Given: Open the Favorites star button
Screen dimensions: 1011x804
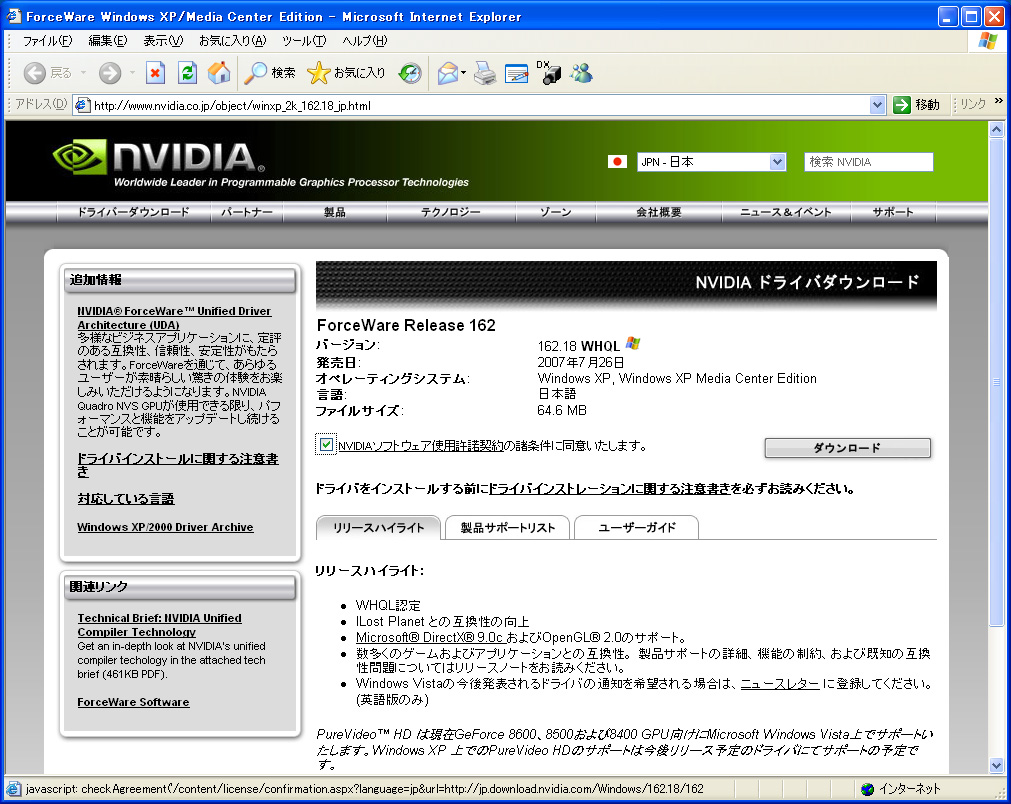Looking at the screenshot, I should pos(346,73).
